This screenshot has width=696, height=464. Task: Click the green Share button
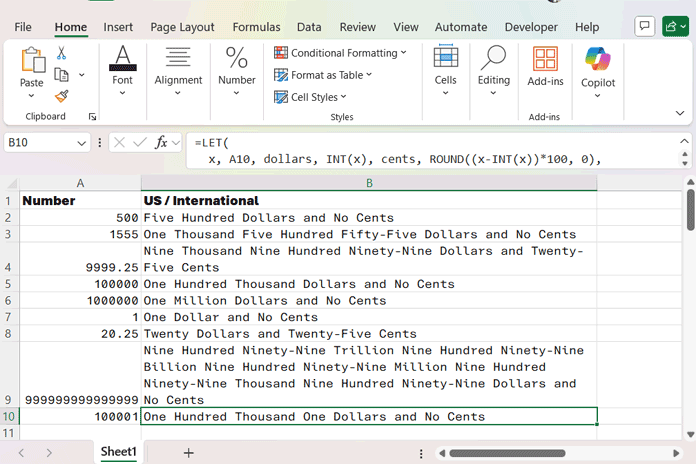675,27
